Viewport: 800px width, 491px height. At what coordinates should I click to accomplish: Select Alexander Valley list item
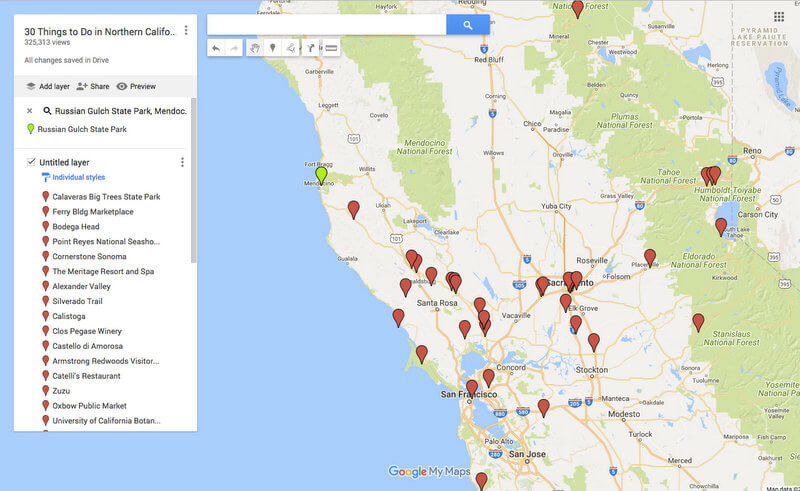[x=81, y=286]
